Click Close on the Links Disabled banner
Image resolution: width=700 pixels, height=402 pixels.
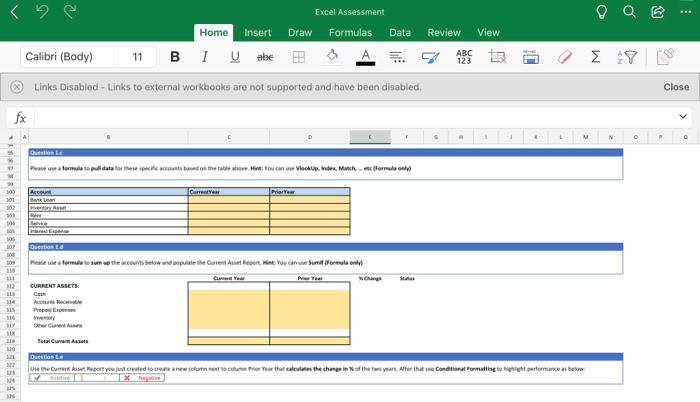click(676, 87)
